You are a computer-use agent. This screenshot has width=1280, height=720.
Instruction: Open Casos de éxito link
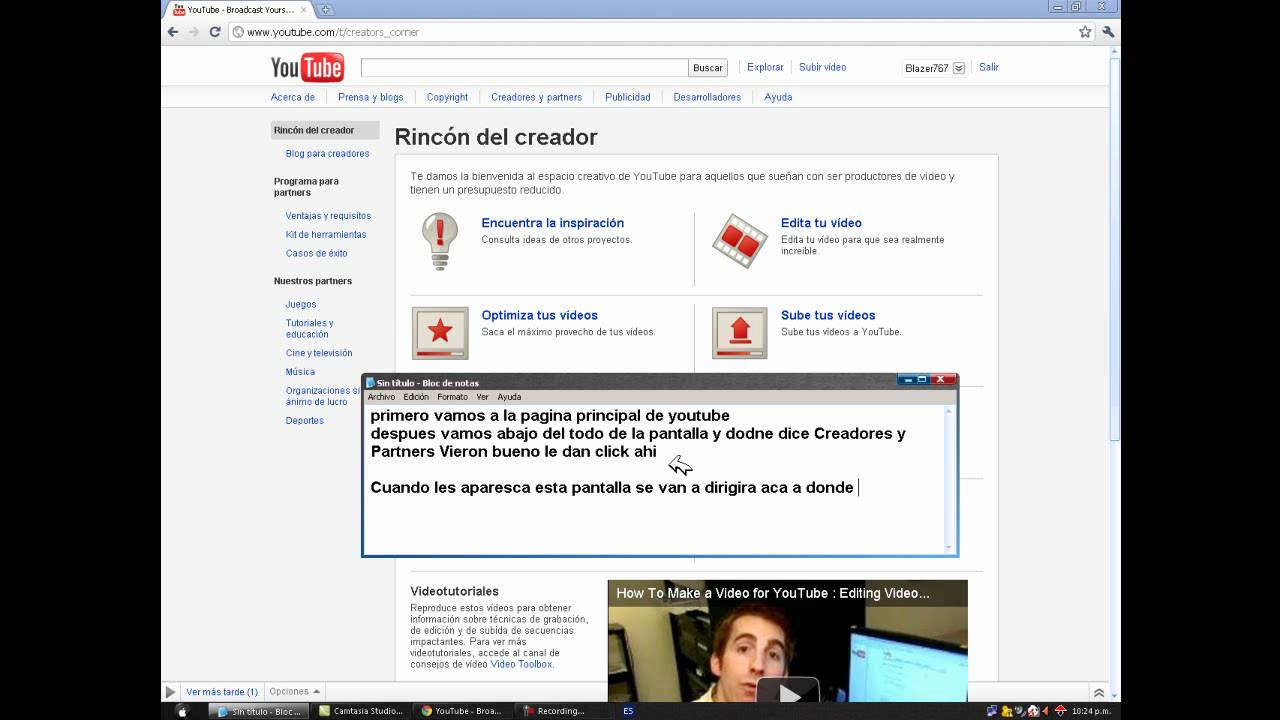316,254
